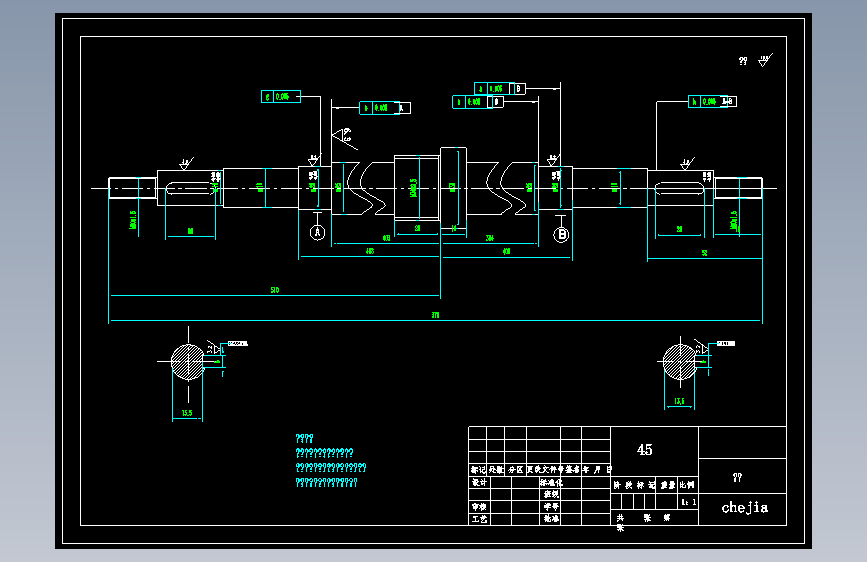Click the "13.5" dimension under right section

[x=679, y=401]
